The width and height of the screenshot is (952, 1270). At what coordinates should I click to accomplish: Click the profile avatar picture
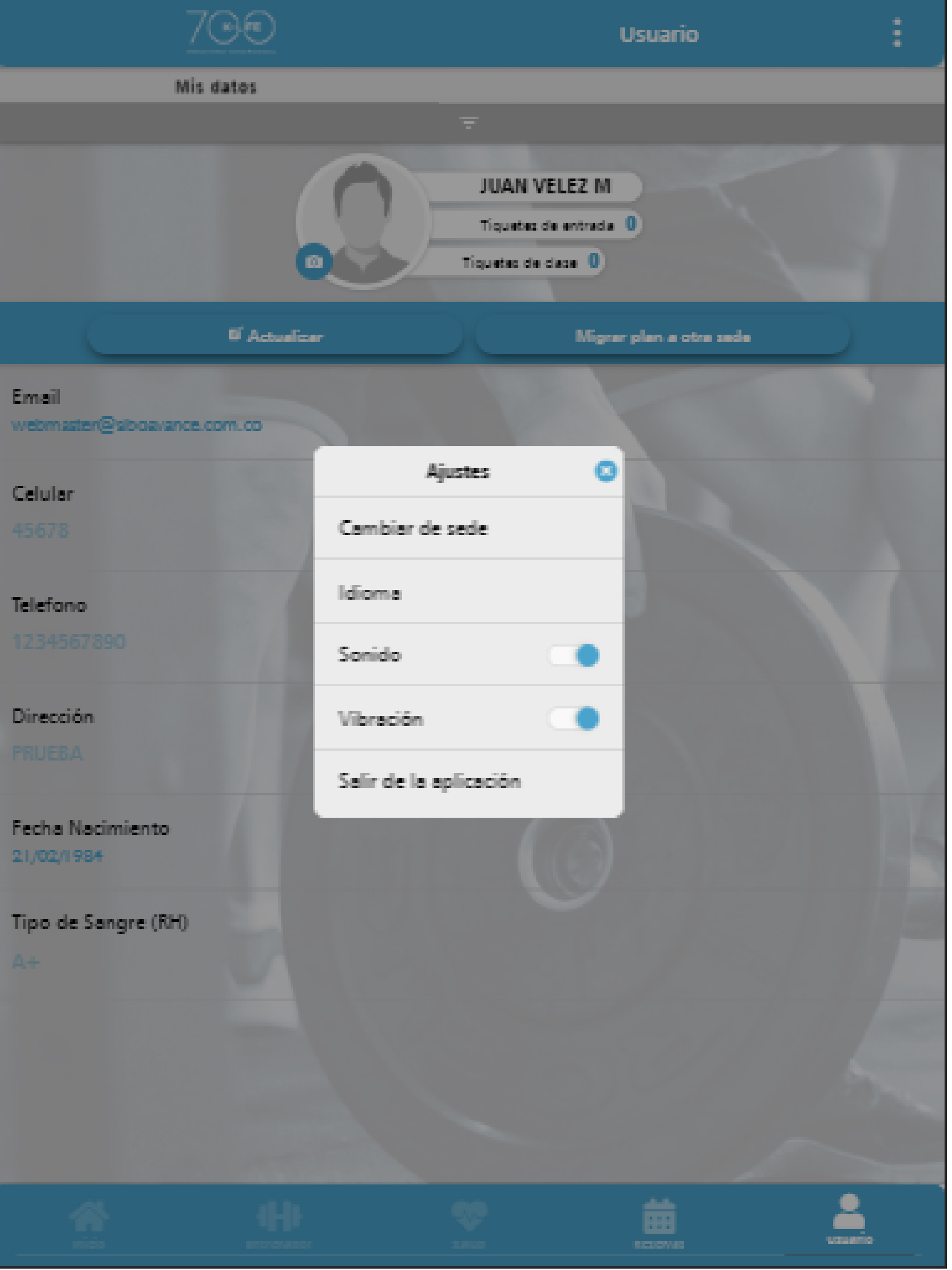pos(363,221)
